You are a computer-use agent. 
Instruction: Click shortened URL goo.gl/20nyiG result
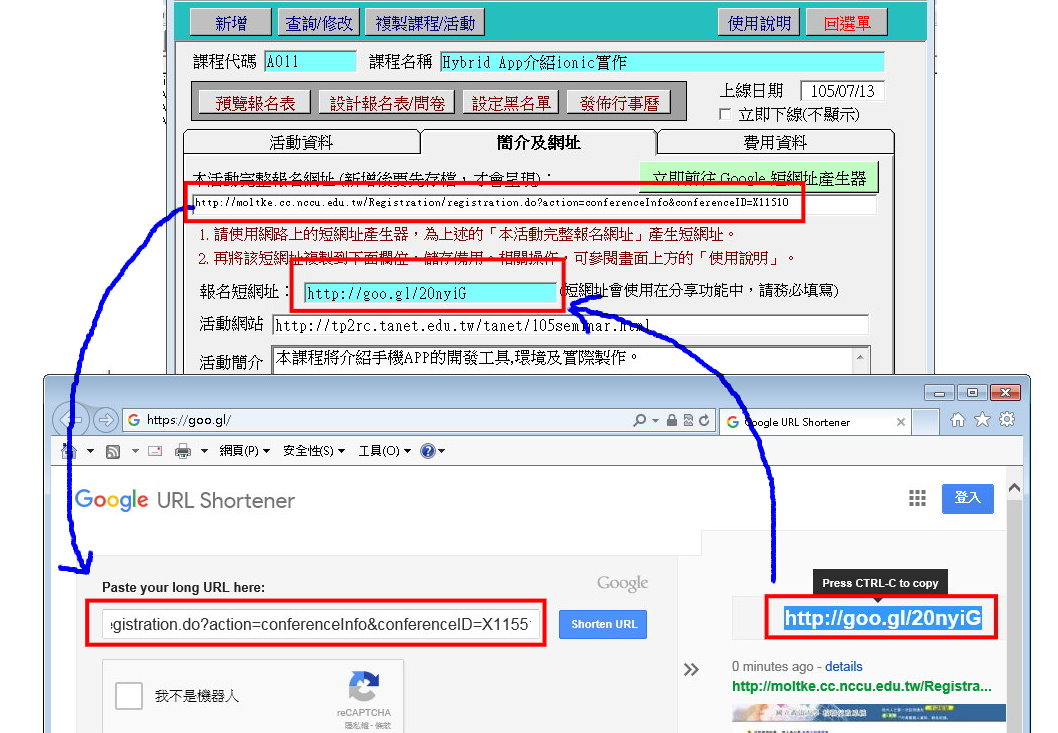[882, 618]
